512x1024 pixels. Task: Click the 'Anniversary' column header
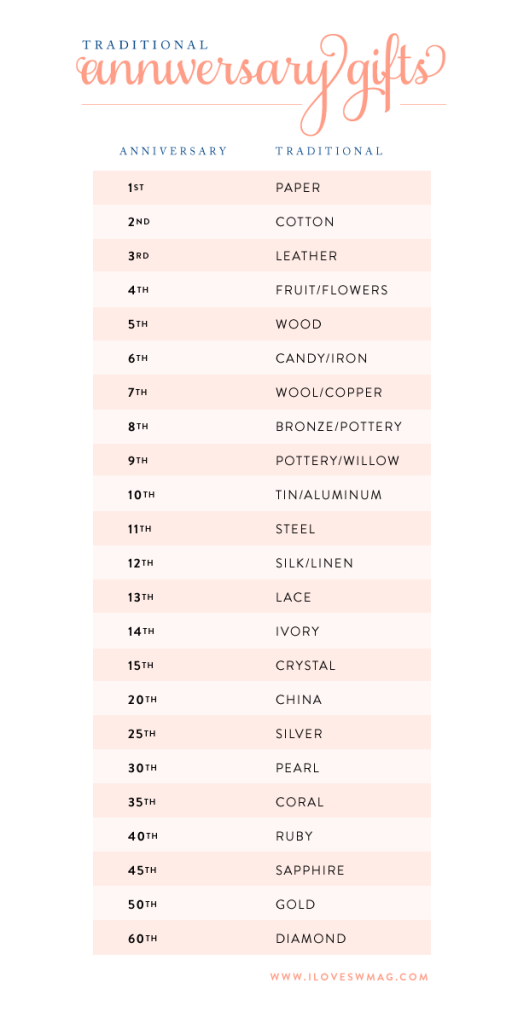click(x=173, y=152)
